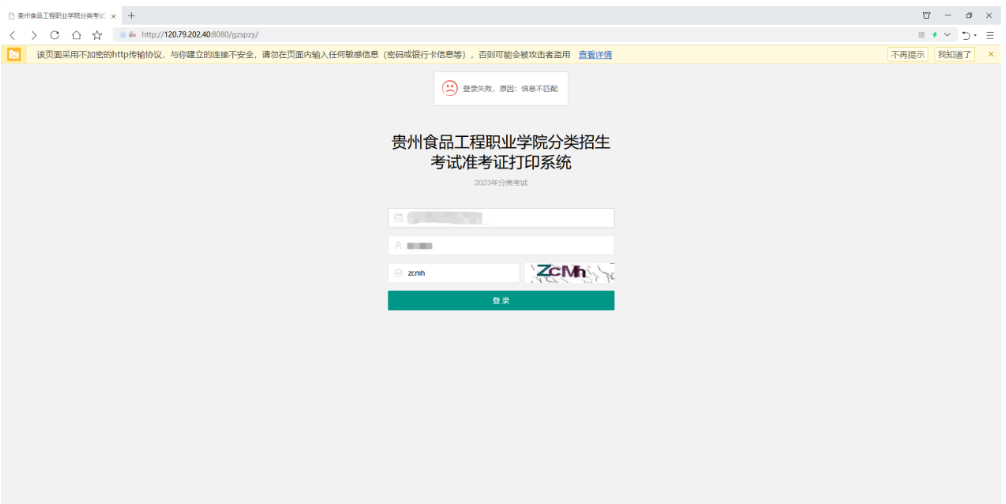This screenshot has width=1006, height=504.
Task: Open the grid icon in the address bar
Action: pyautogui.click(x=921, y=35)
